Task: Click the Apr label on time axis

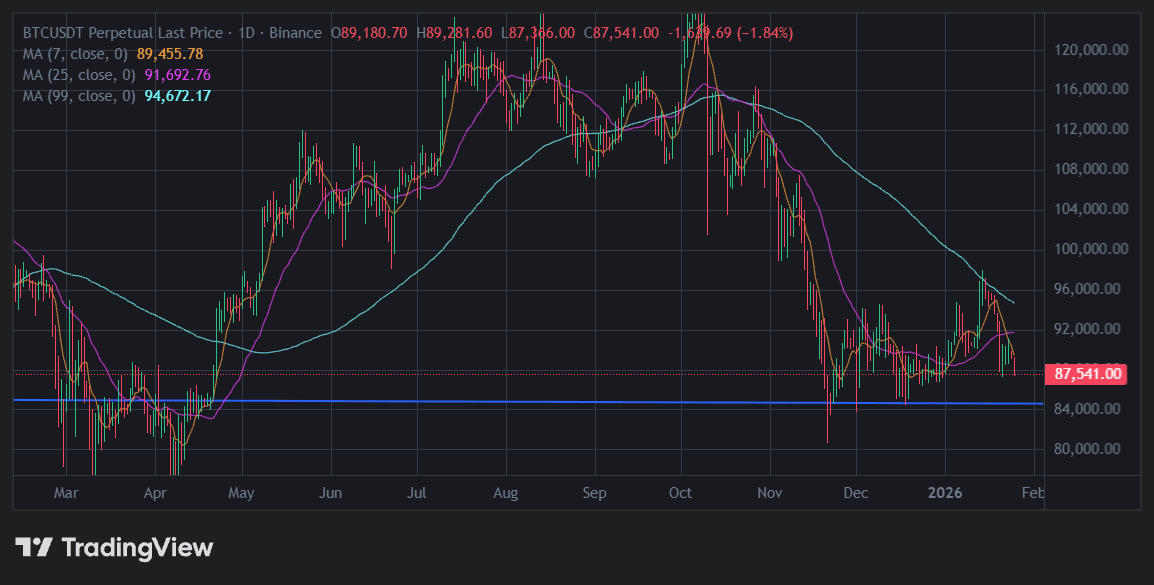Action: click(155, 492)
